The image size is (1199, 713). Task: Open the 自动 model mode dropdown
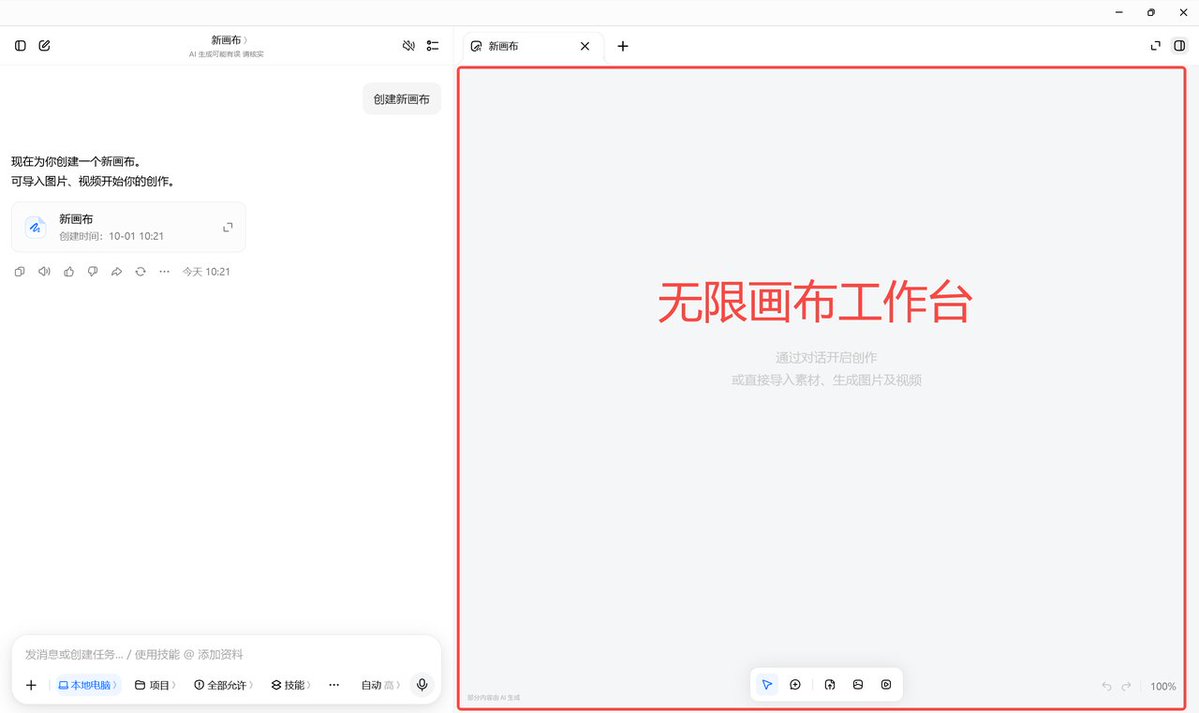[381, 685]
